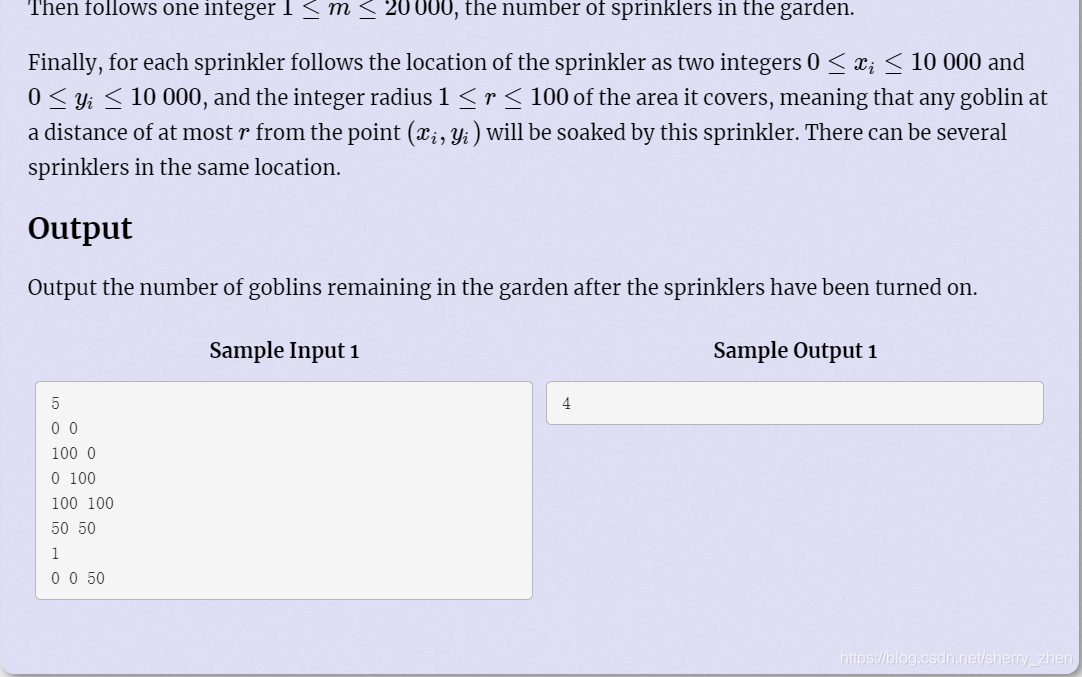This screenshot has width=1082, height=677.
Task: Click the Output section heading
Action: pos(80,228)
